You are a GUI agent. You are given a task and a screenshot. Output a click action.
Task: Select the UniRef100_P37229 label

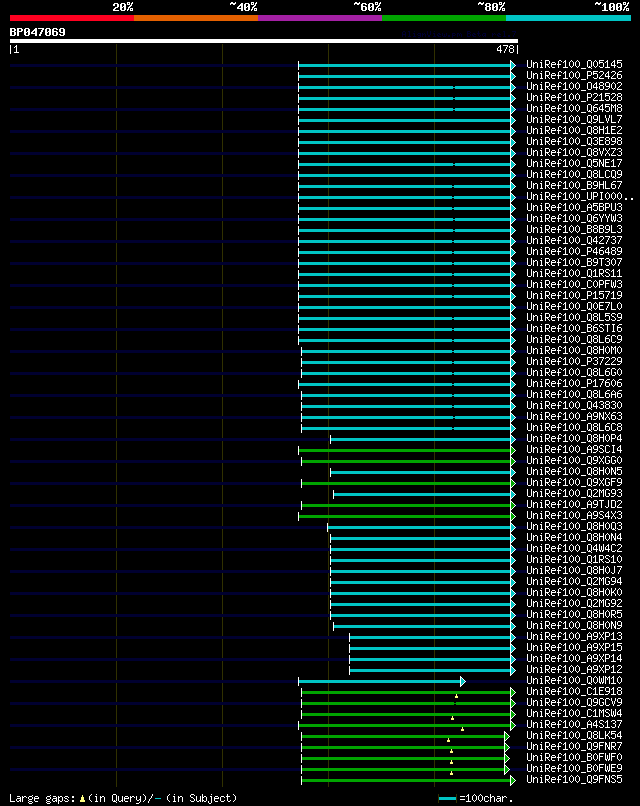point(574,361)
